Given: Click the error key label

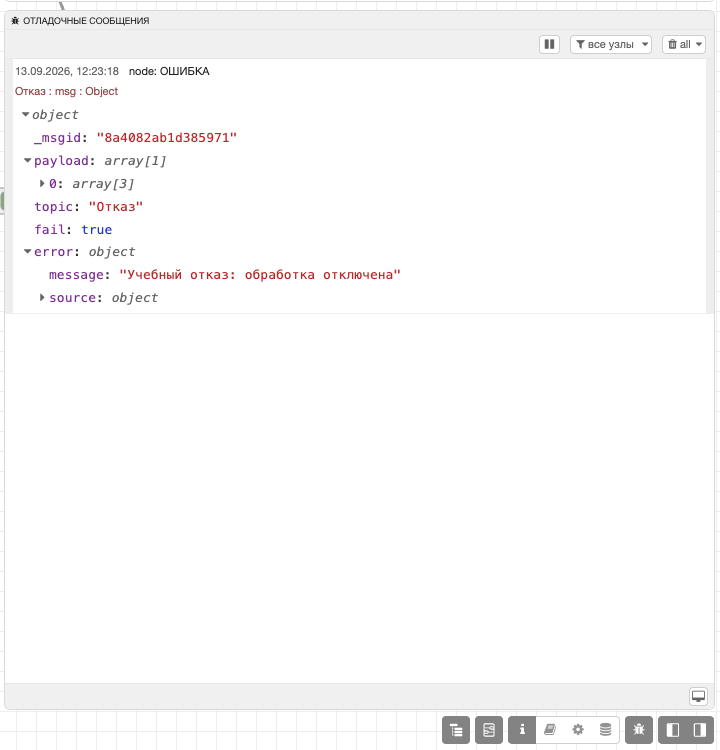Looking at the screenshot, I should (x=53, y=252).
